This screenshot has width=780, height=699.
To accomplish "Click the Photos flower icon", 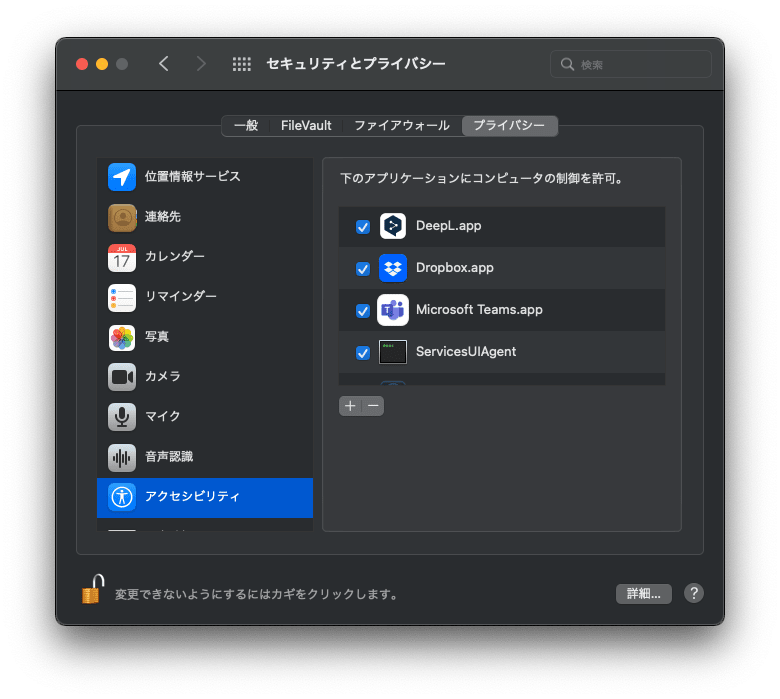I will tap(122, 338).
